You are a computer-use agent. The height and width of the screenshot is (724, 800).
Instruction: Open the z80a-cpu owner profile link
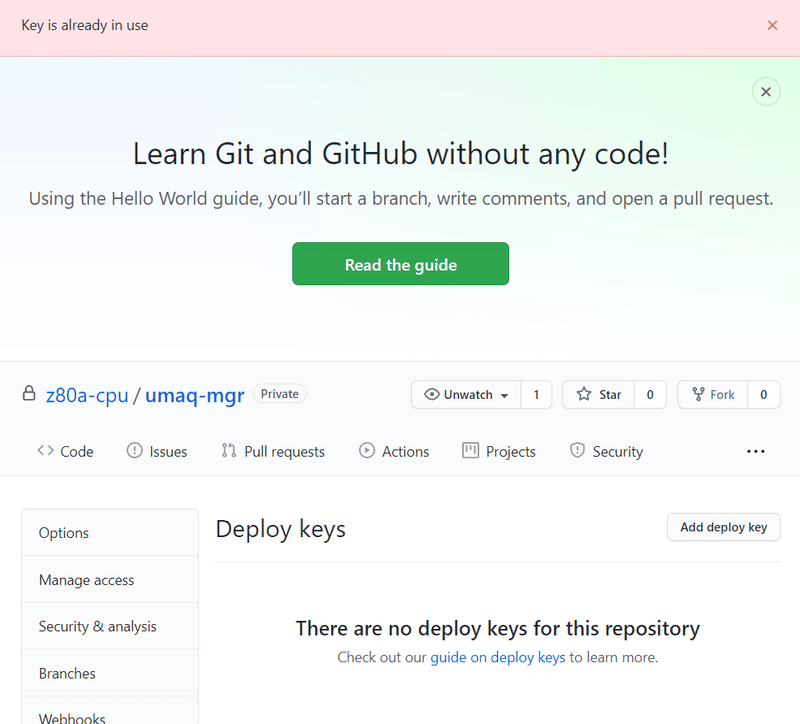click(x=87, y=395)
